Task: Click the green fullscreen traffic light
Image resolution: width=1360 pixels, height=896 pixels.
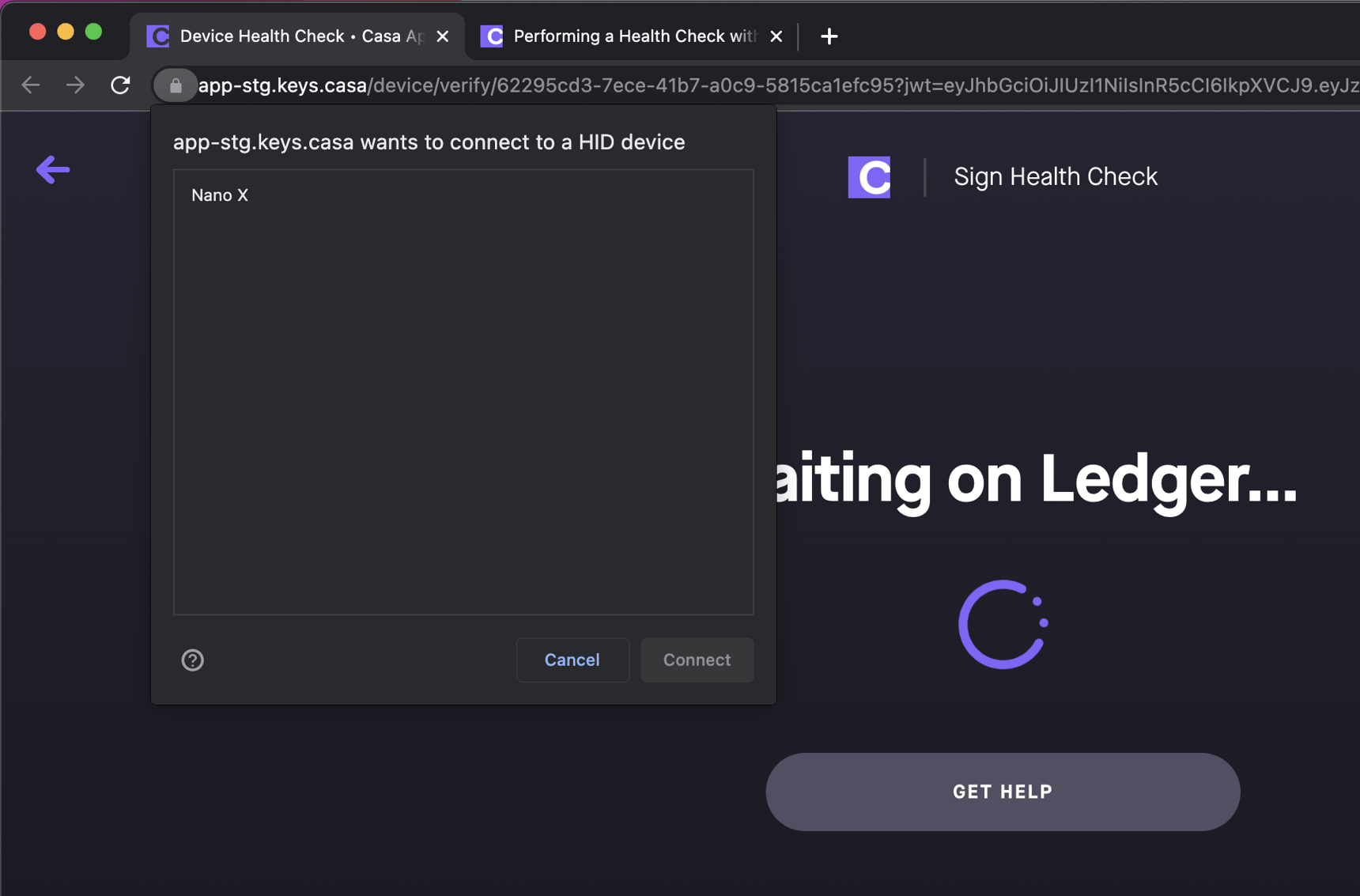Action: coord(93,32)
